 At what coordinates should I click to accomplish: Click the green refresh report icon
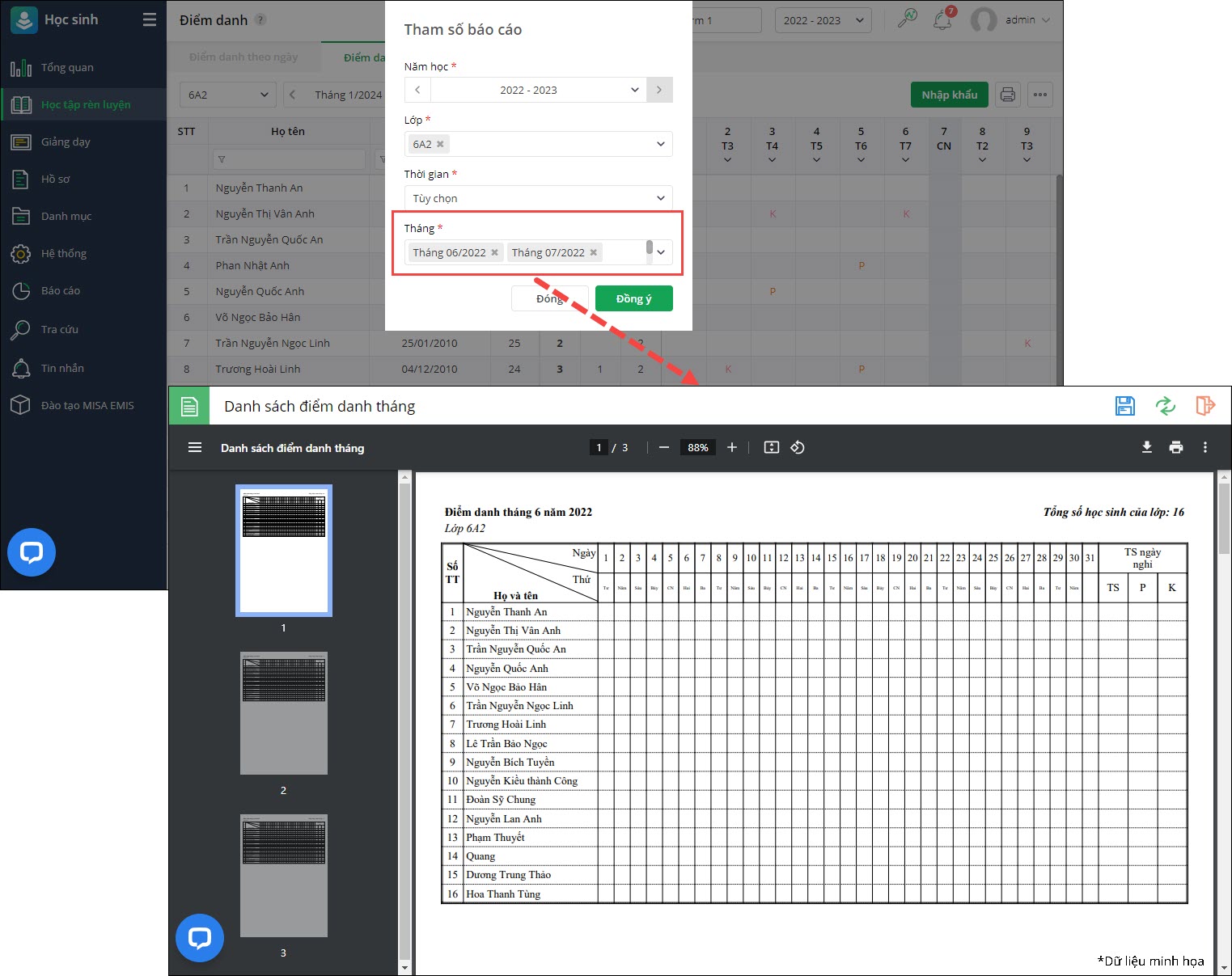click(1165, 406)
